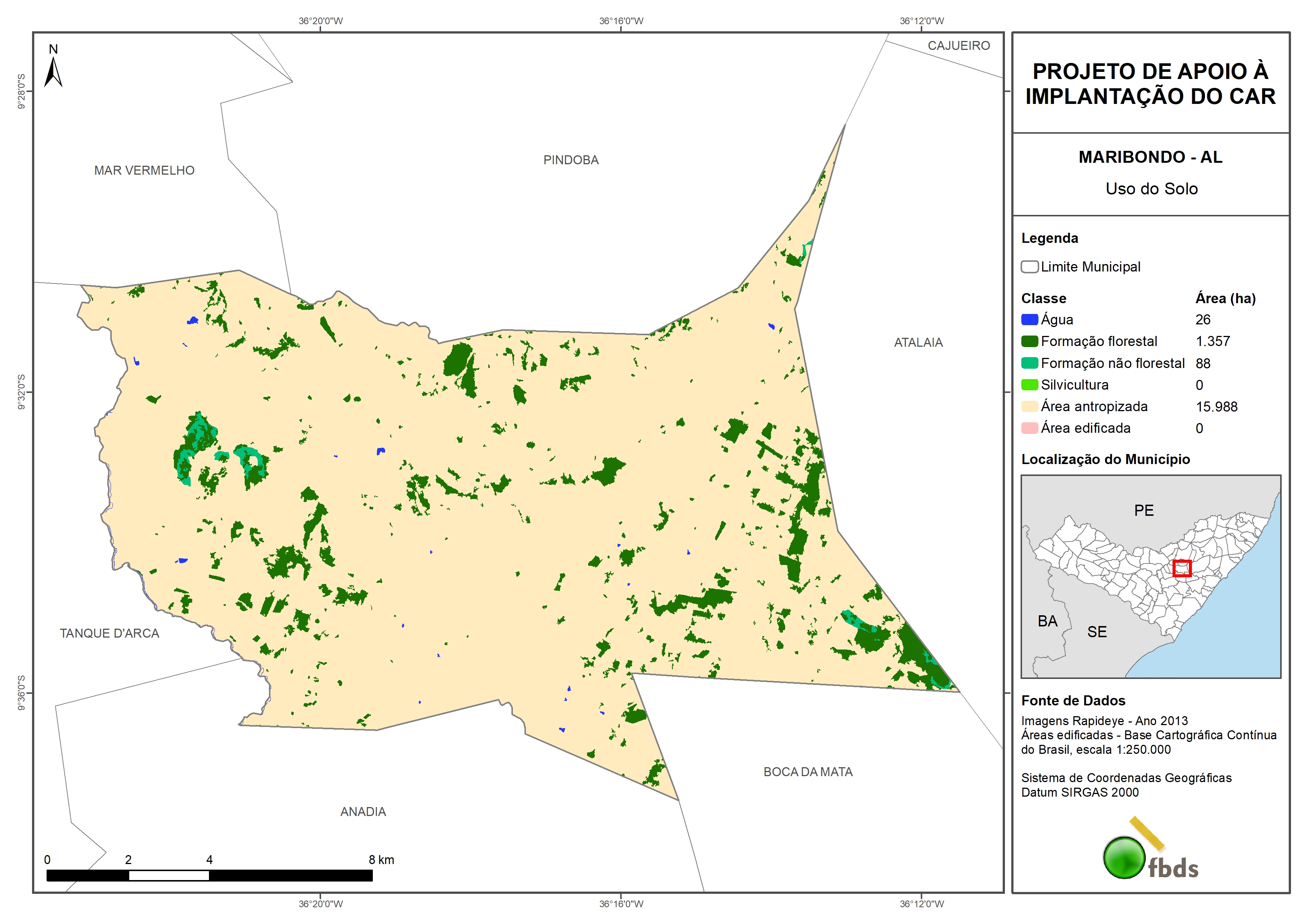Click the beige Área antropizada swatch
The image size is (1307, 924).
tap(1029, 406)
